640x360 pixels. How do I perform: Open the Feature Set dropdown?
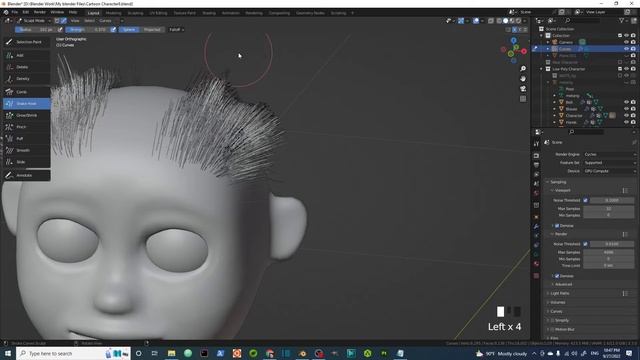[609, 162]
